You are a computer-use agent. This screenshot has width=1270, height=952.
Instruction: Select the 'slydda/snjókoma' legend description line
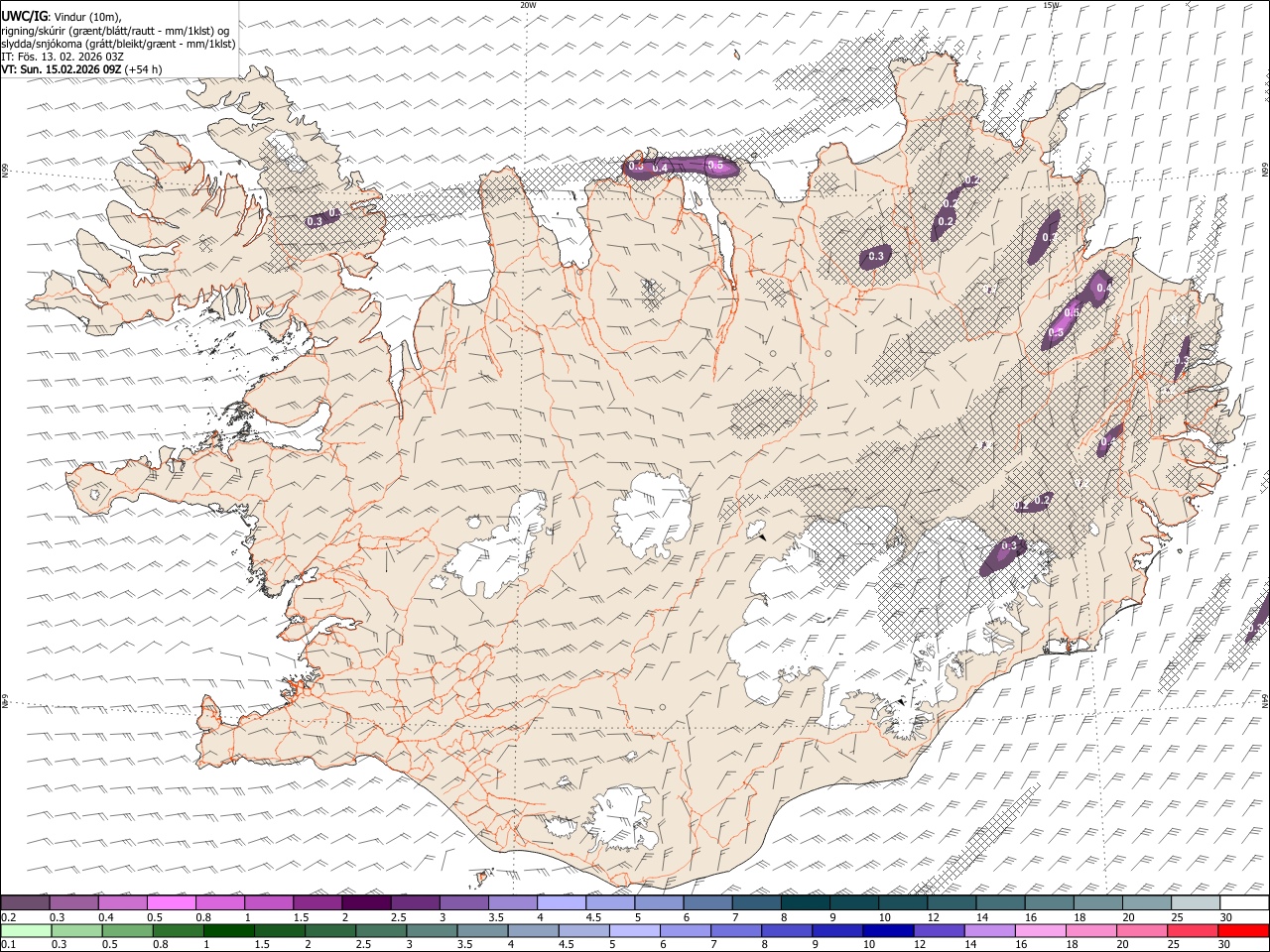pos(119,44)
